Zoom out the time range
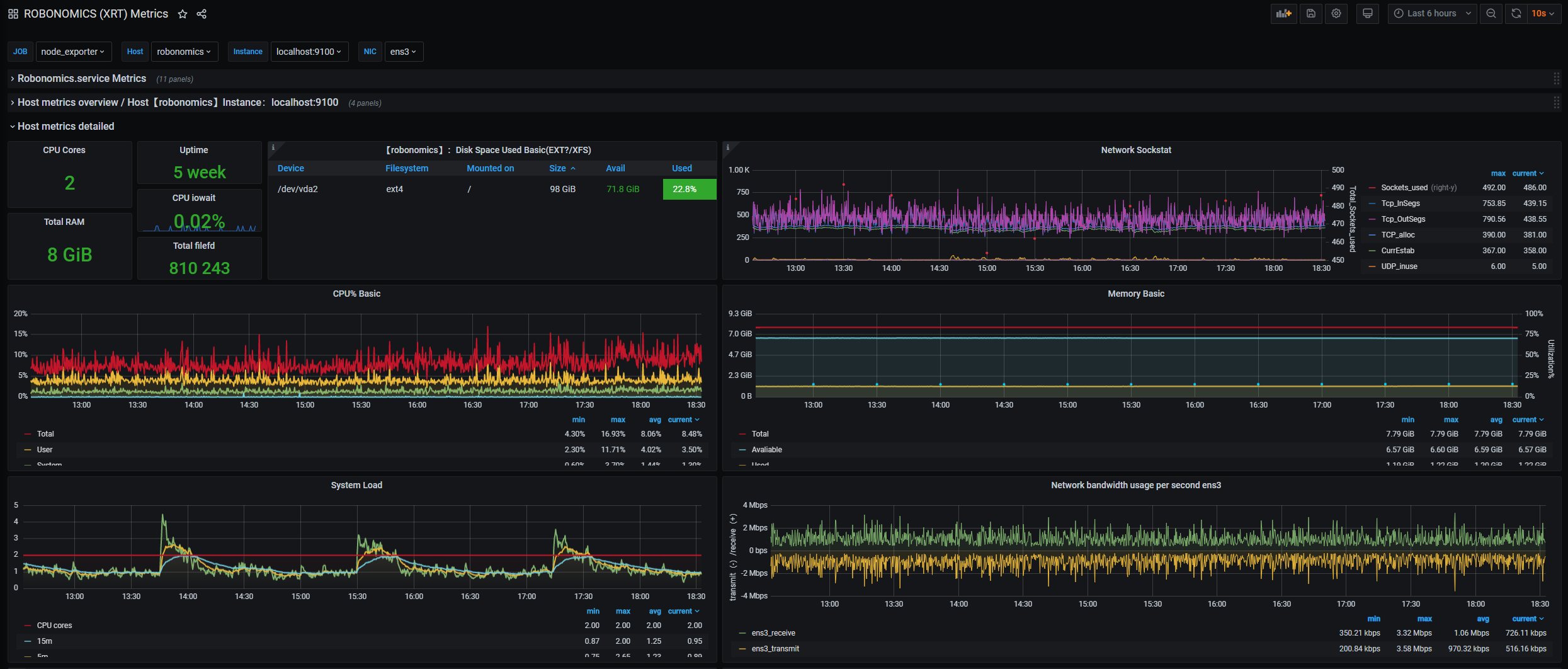The height and width of the screenshot is (669, 1568). tap(1491, 14)
